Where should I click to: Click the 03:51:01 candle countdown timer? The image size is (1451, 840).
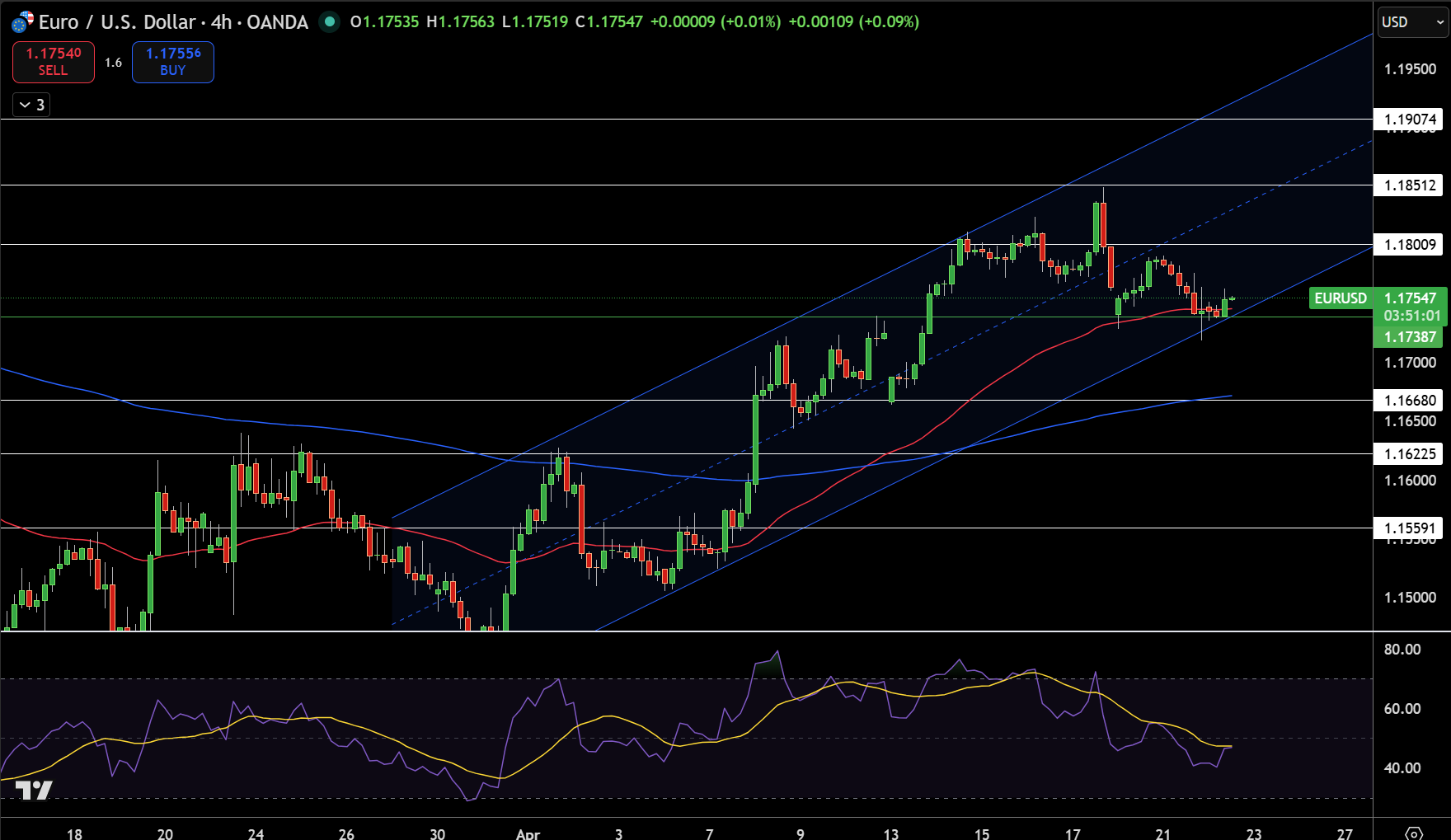pyautogui.click(x=1412, y=316)
